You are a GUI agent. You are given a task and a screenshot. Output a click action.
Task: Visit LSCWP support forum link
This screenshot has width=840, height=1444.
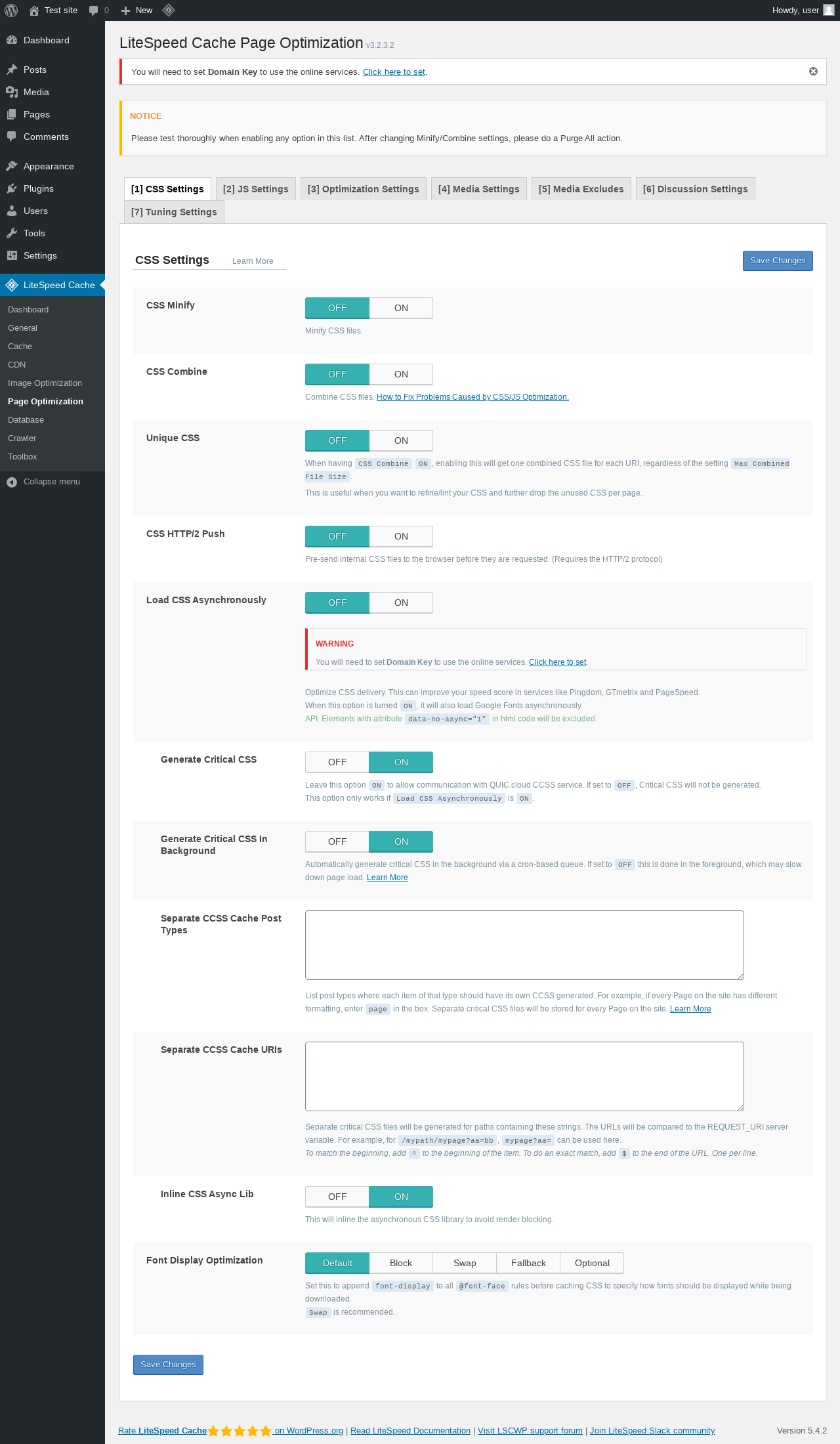tap(530, 1431)
